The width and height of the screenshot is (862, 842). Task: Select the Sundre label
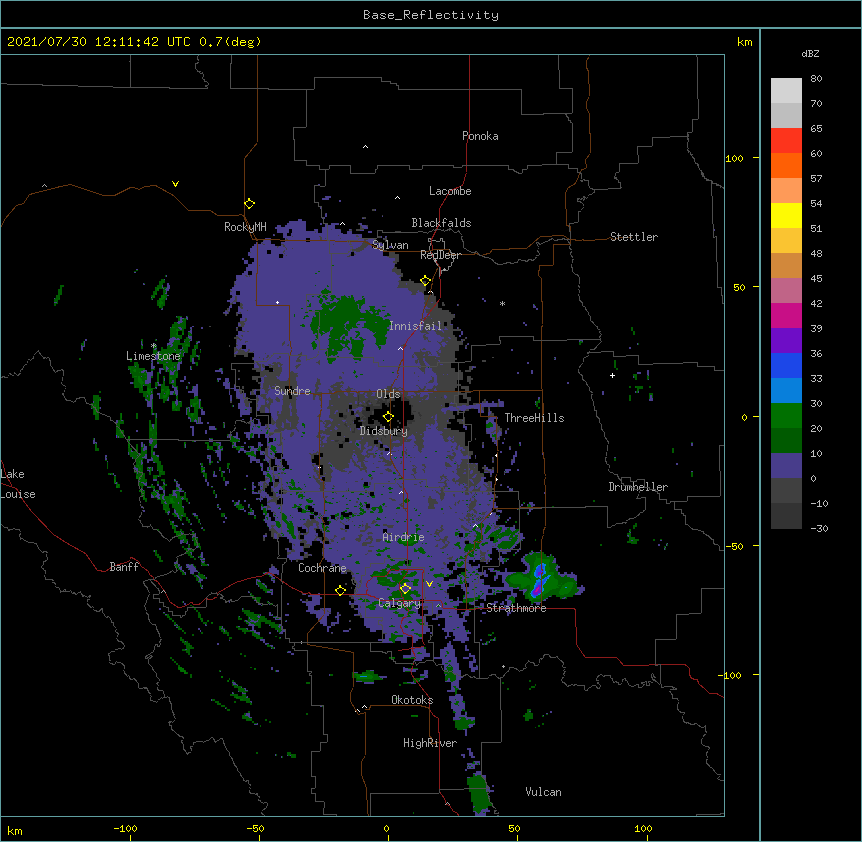tap(292, 391)
